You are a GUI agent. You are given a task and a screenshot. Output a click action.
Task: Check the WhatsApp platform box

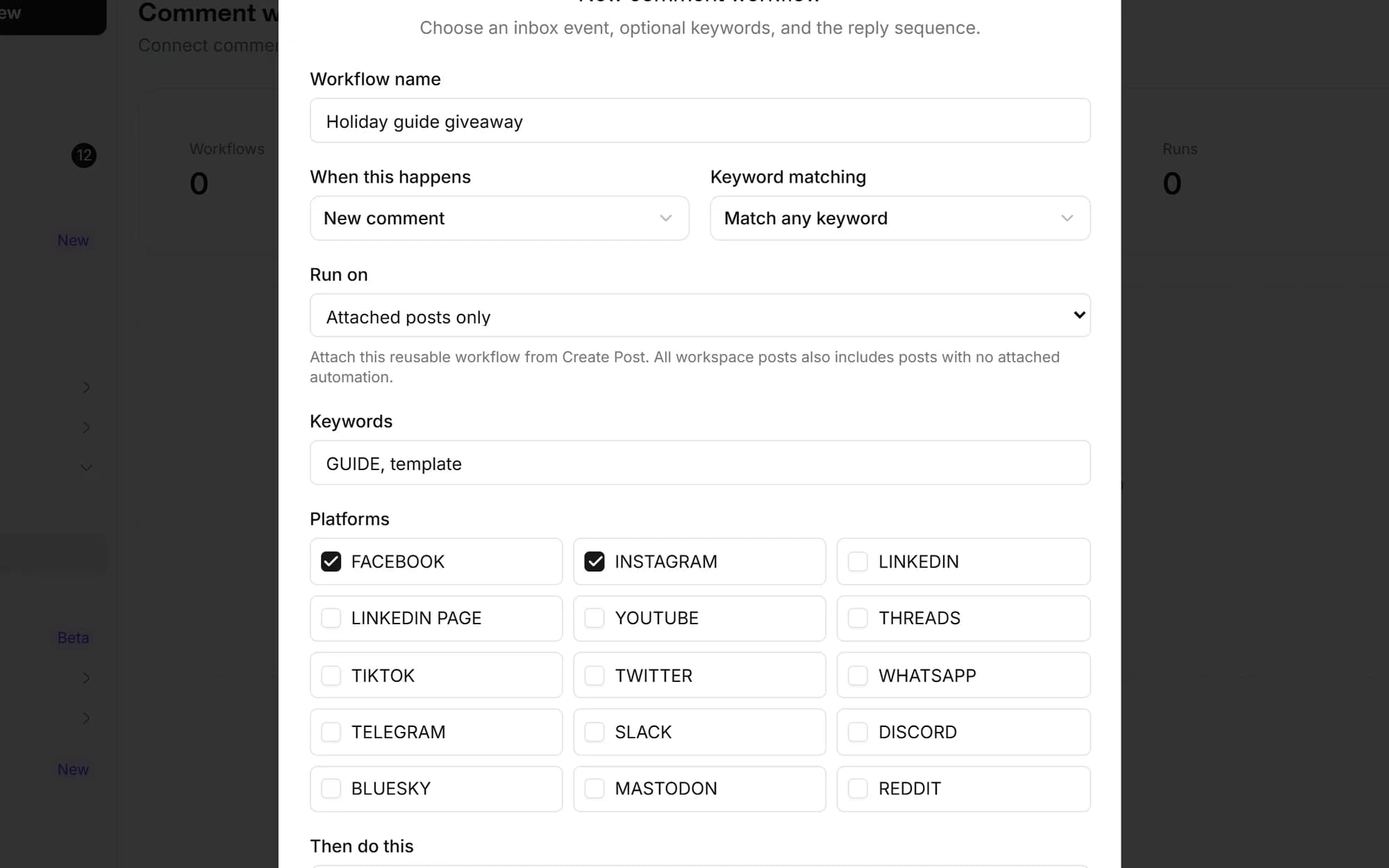858,675
